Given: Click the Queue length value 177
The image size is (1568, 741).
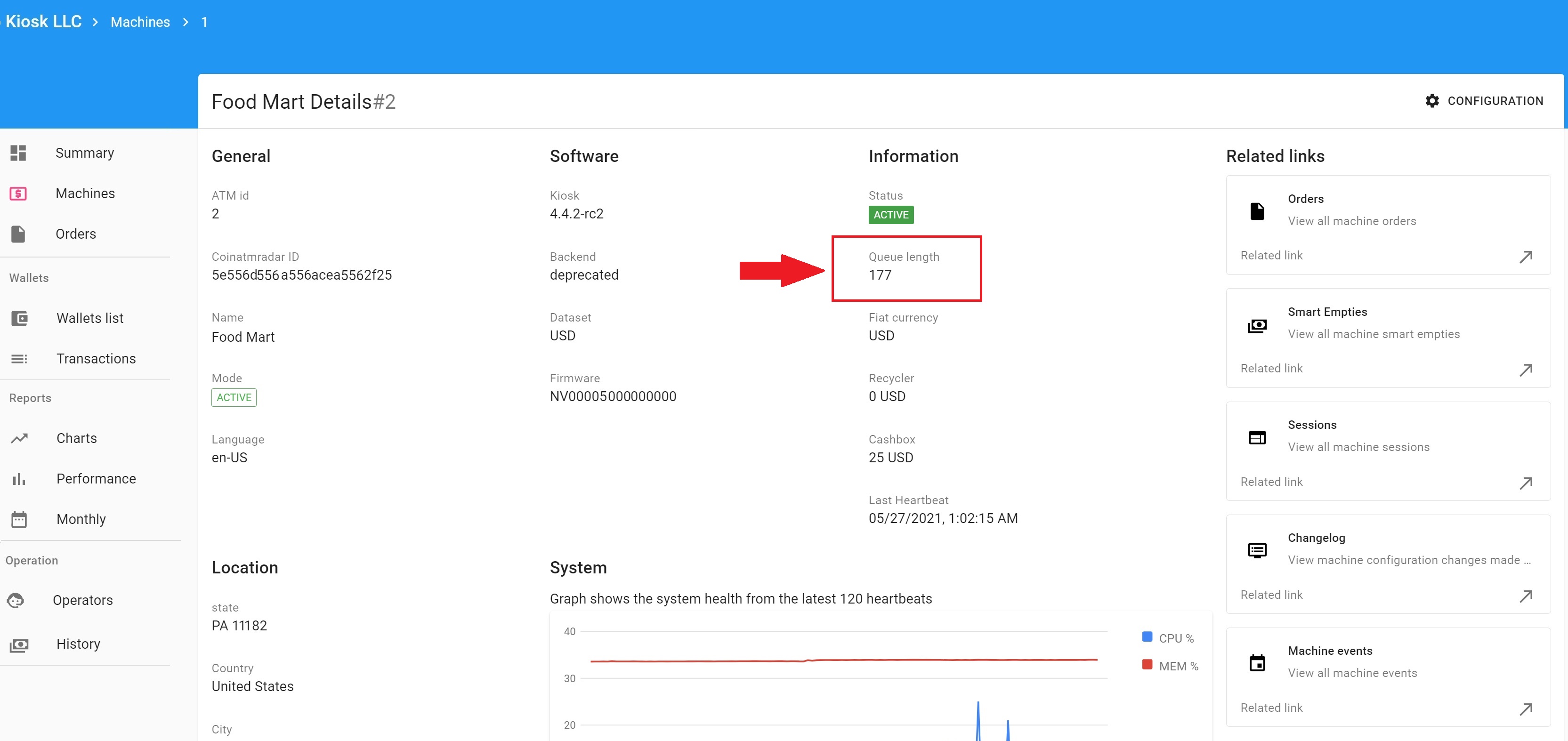Looking at the screenshot, I should point(880,275).
